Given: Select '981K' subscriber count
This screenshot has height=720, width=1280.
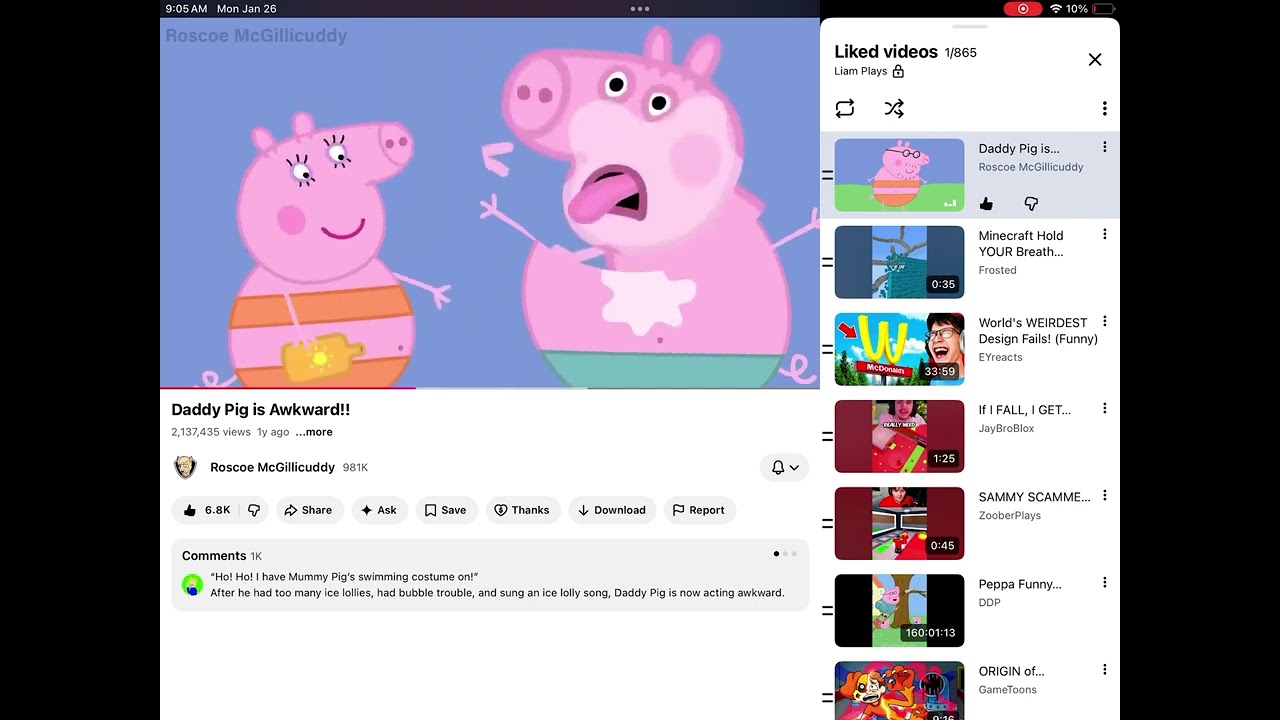Looking at the screenshot, I should tap(356, 467).
